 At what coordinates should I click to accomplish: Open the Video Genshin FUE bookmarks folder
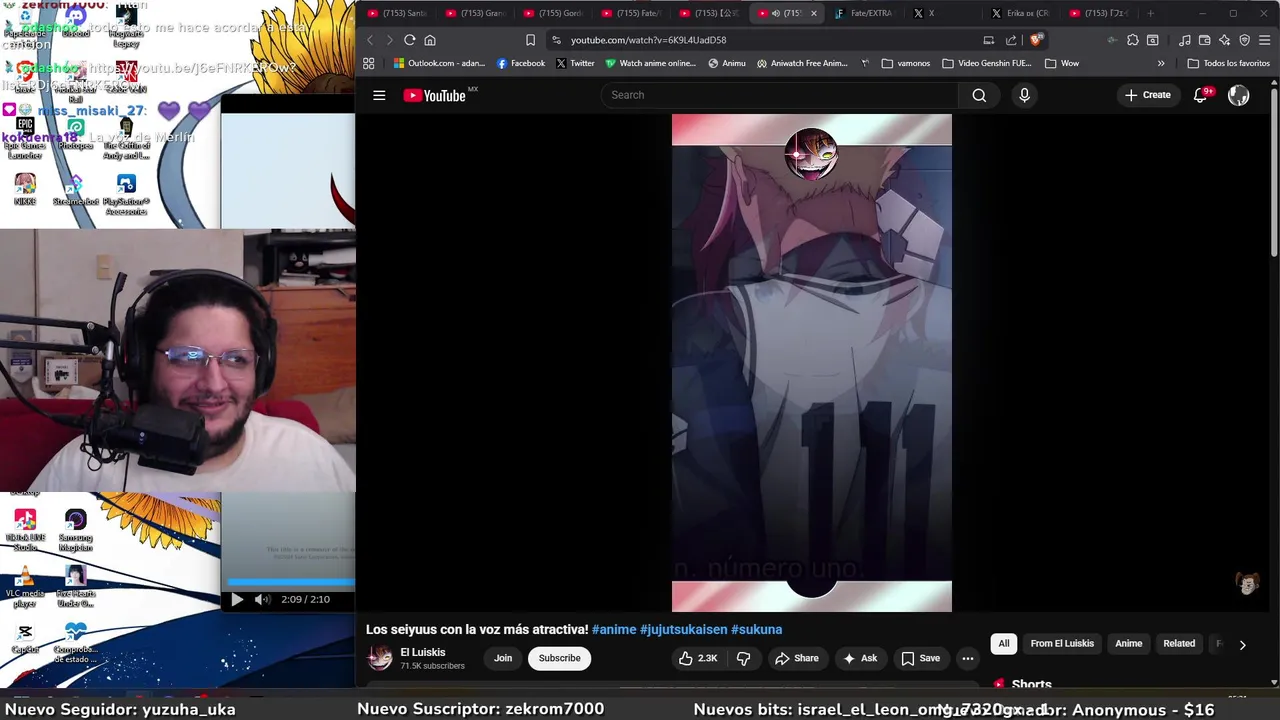point(986,63)
